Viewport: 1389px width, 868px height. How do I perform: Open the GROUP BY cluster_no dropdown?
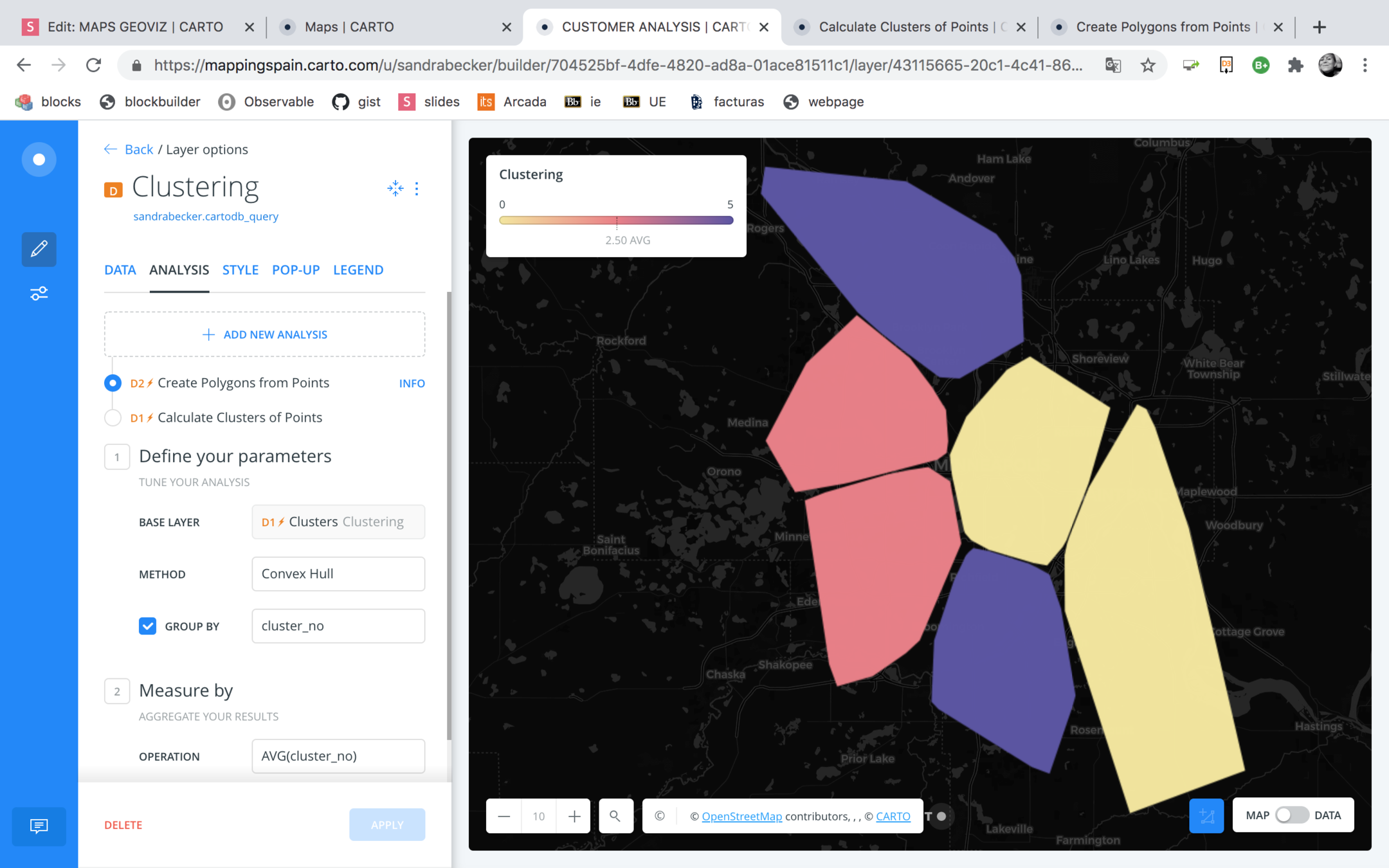click(338, 626)
